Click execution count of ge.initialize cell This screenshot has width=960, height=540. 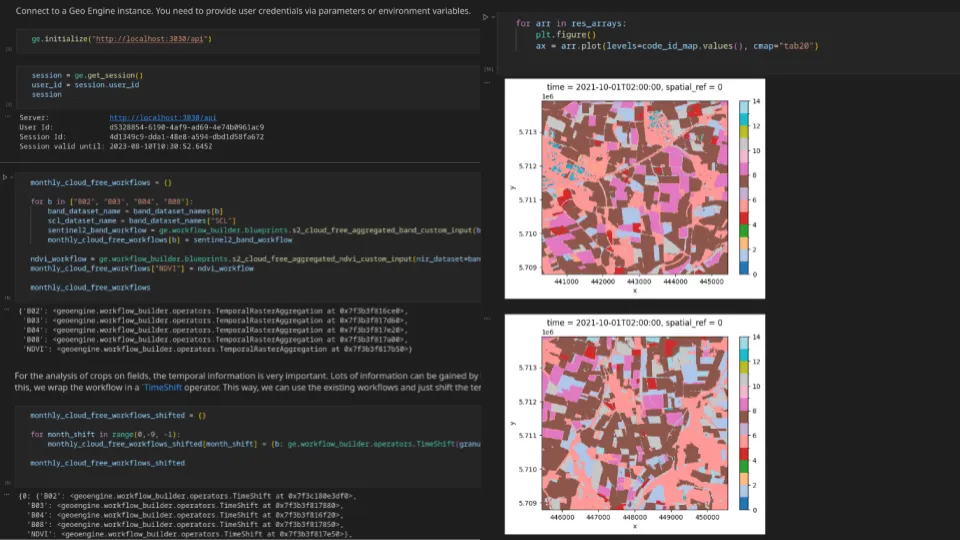(x=9, y=49)
